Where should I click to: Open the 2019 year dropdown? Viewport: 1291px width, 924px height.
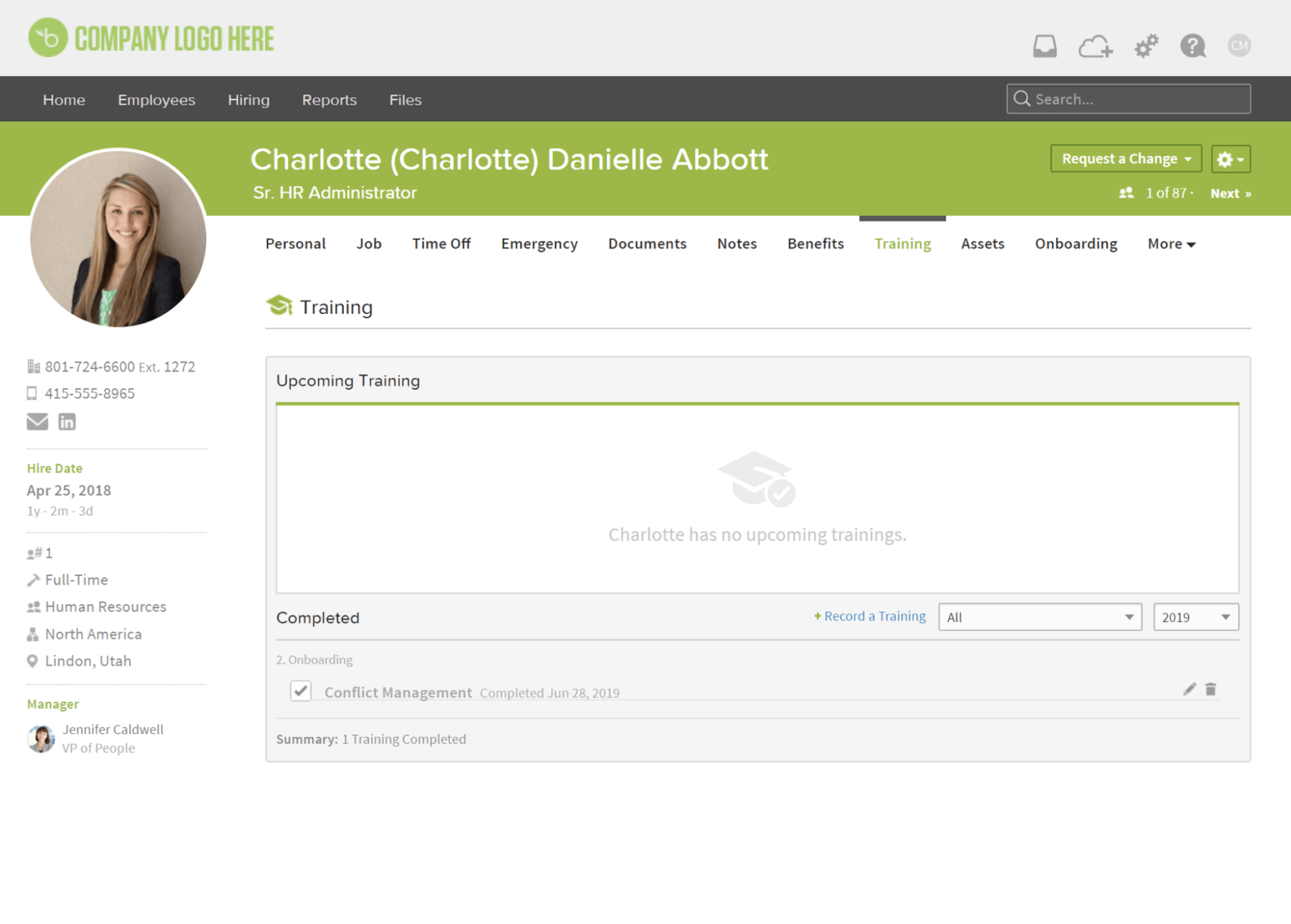click(1195, 617)
